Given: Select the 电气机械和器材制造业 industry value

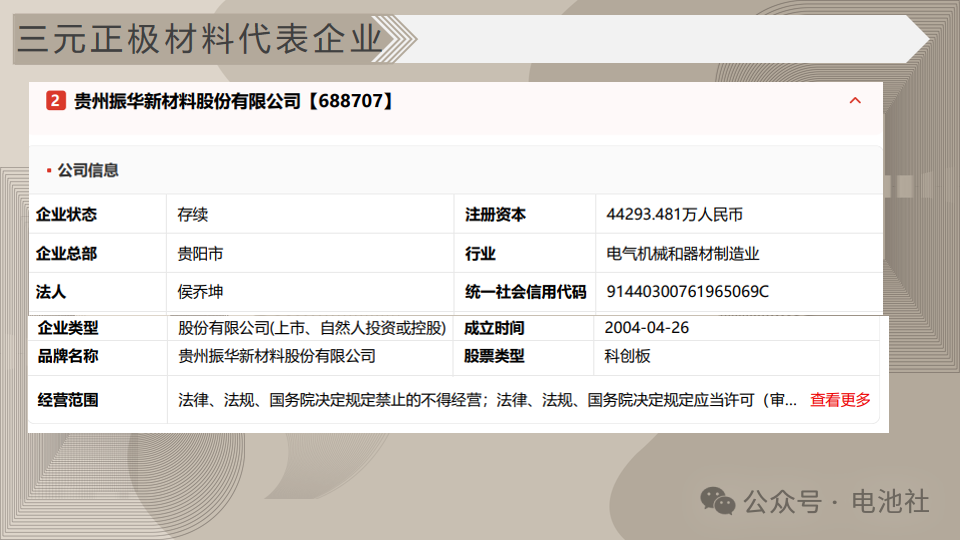Looking at the screenshot, I should [x=683, y=253].
